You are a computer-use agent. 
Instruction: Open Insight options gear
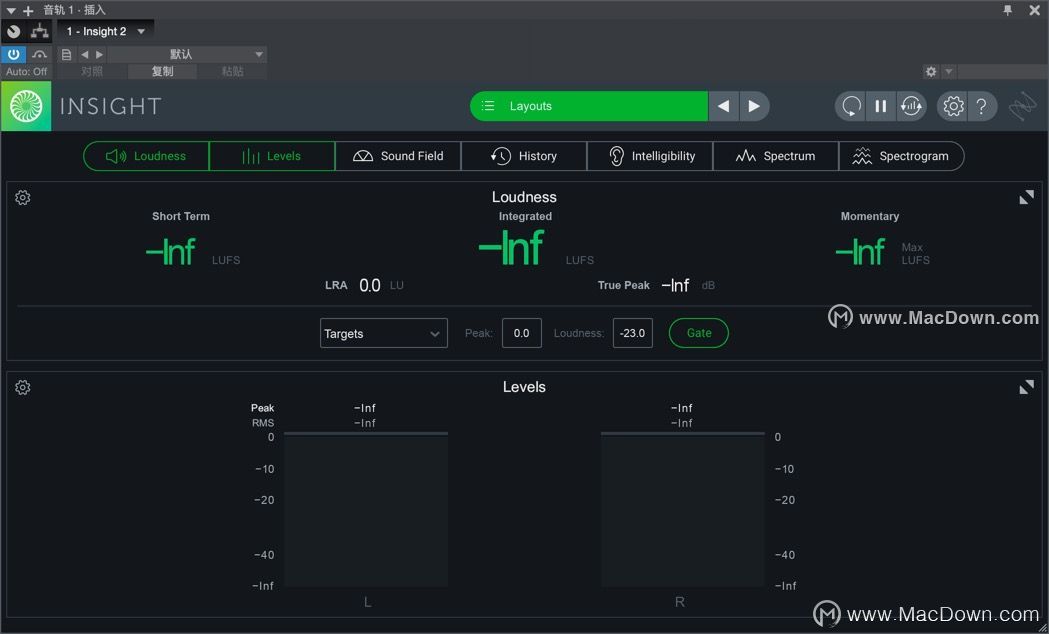click(x=953, y=106)
